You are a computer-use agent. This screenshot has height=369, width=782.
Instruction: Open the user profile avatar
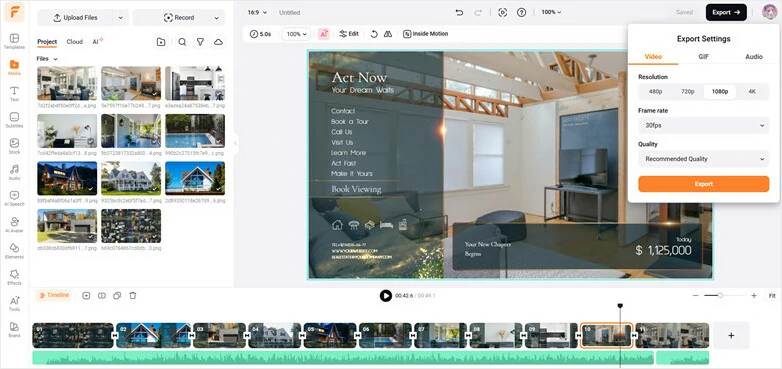[x=770, y=12]
